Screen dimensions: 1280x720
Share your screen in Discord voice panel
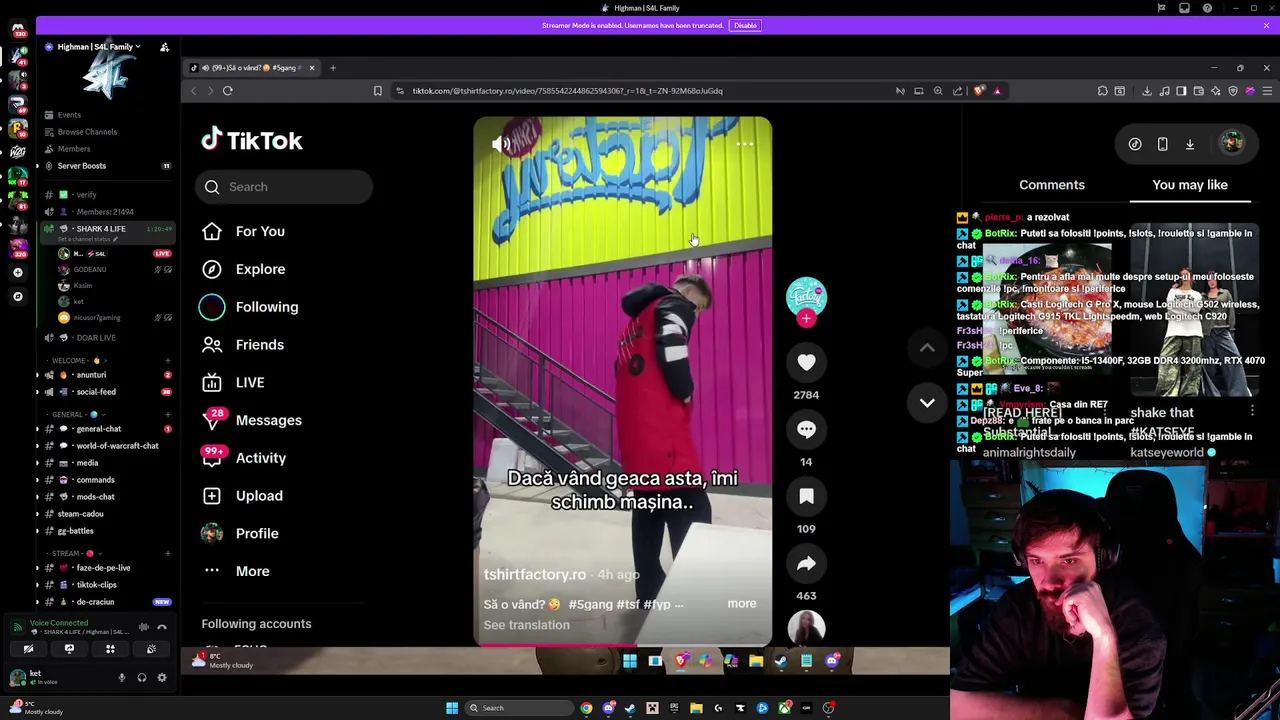click(x=69, y=649)
